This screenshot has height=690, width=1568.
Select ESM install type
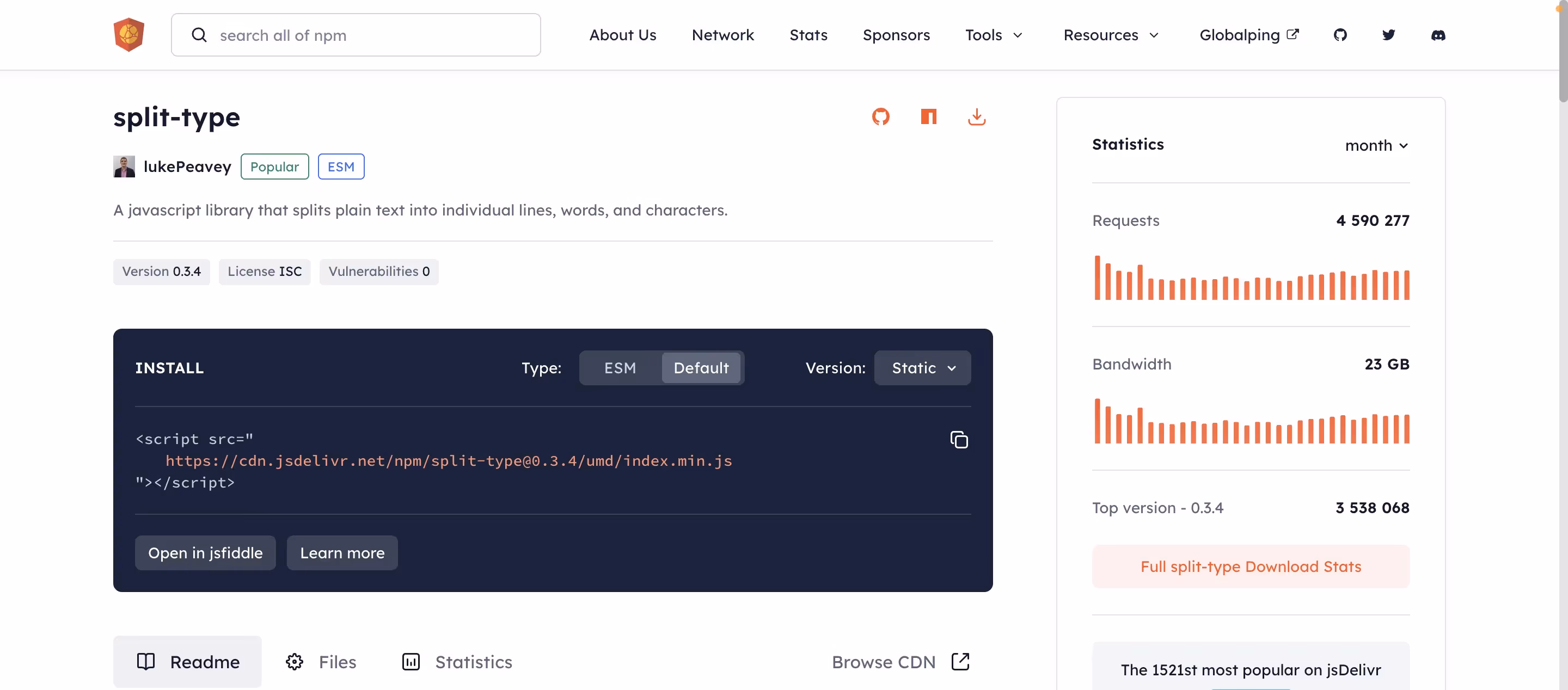click(x=620, y=367)
